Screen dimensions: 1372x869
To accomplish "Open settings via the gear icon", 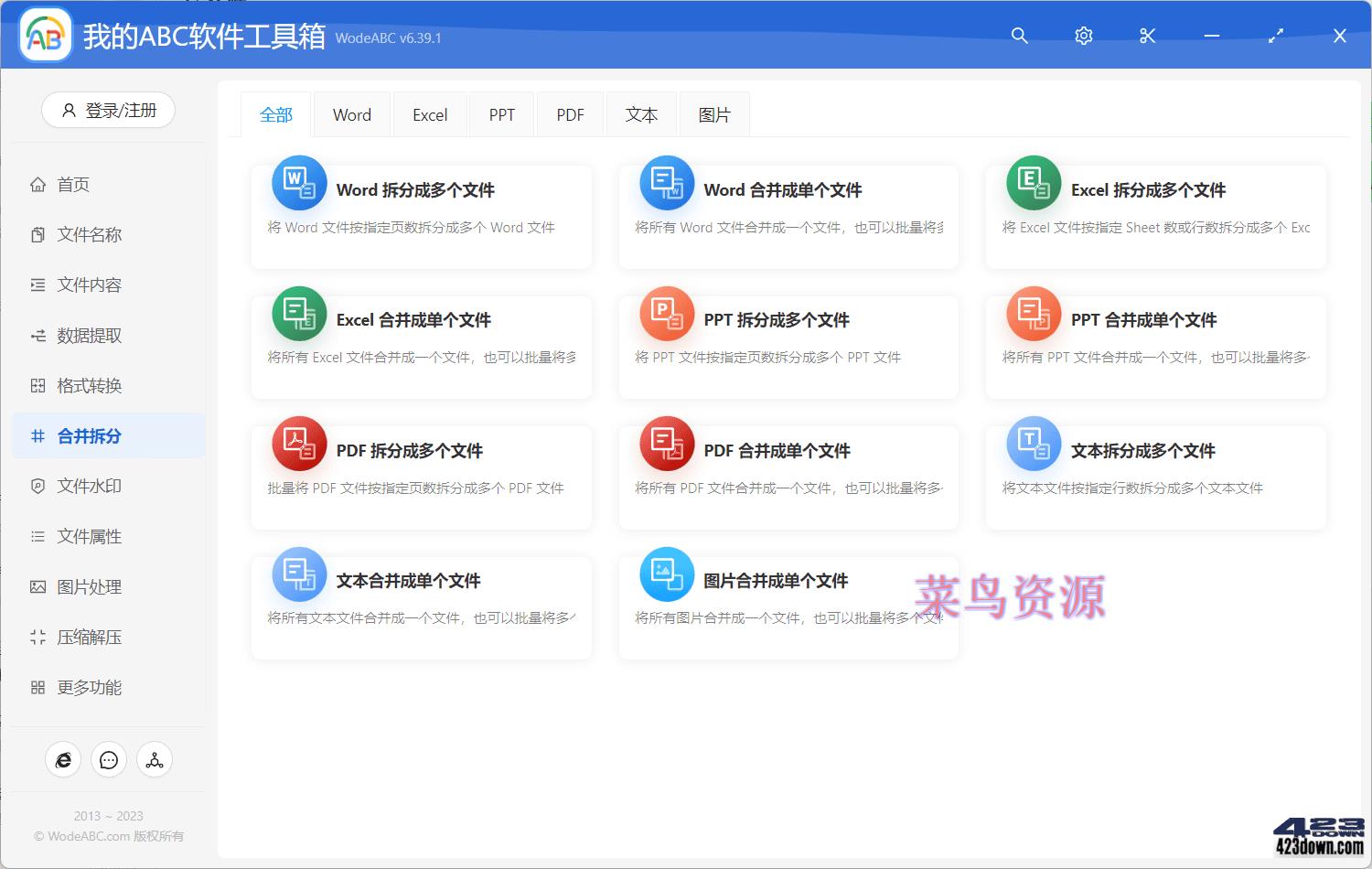I will [1083, 36].
